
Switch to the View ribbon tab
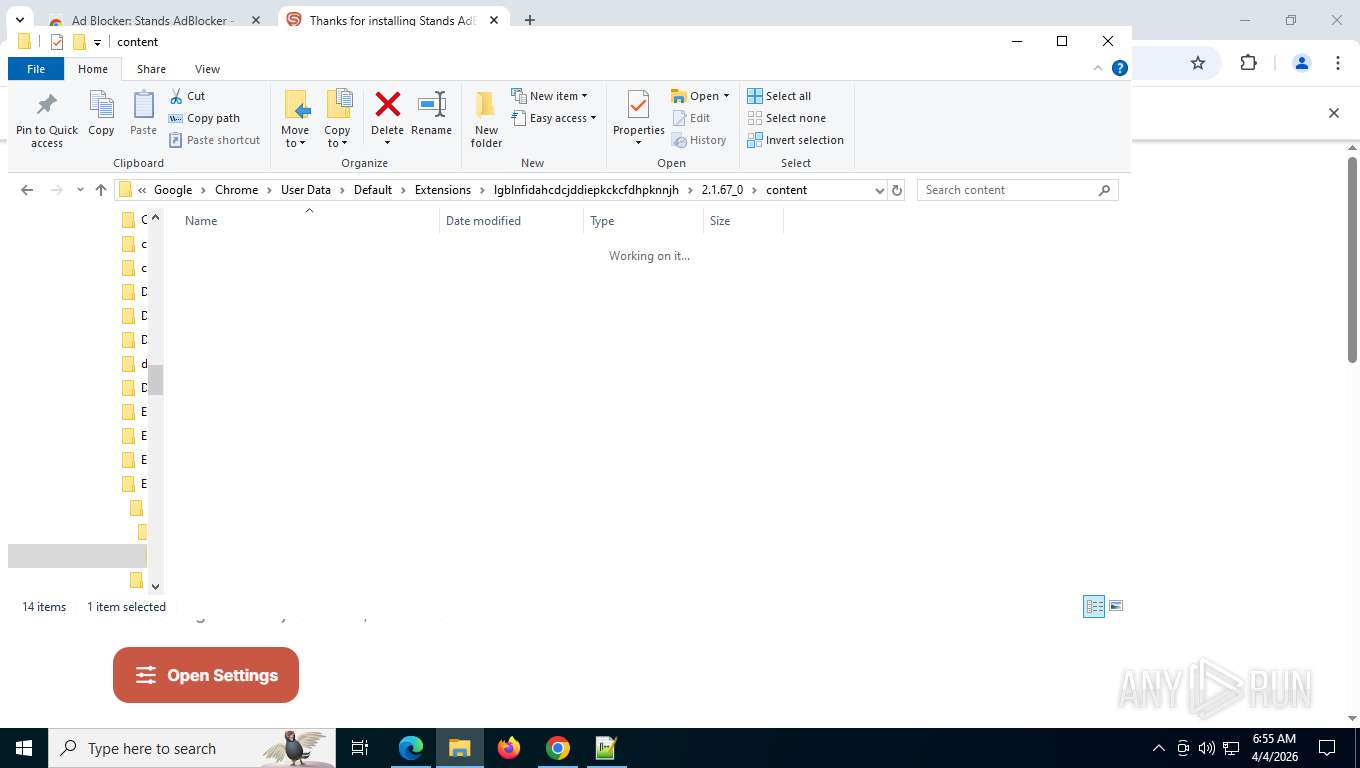[x=207, y=69]
